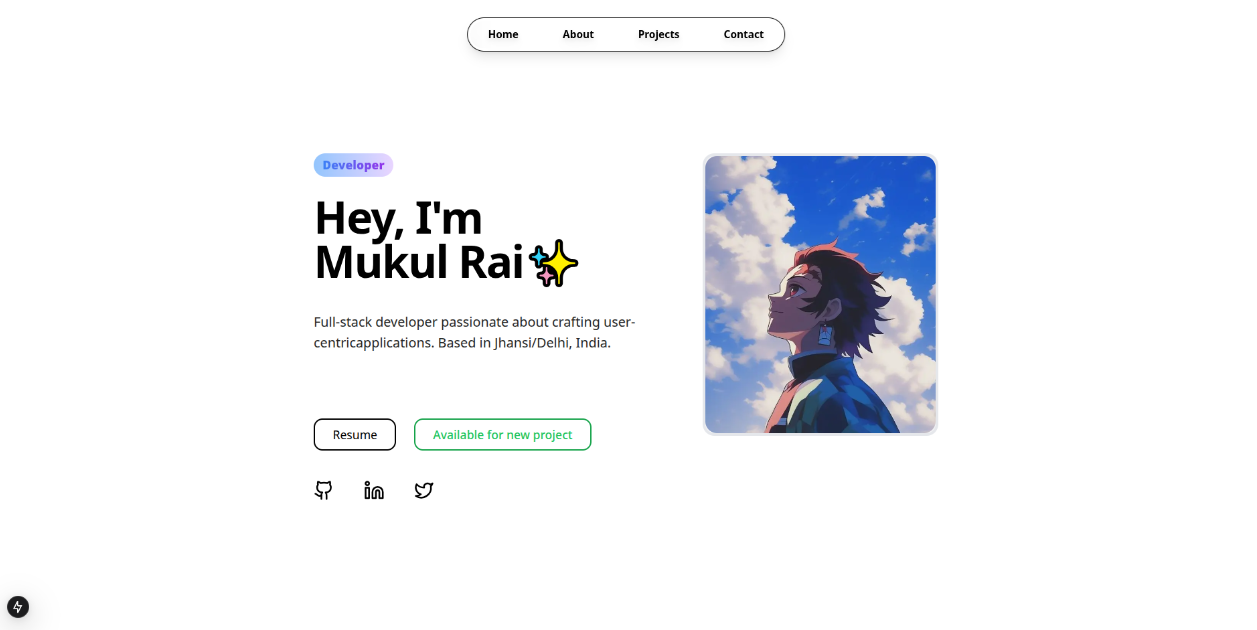The height and width of the screenshot is (630, 1257).
Task: Select Contact in the top navigation
Action: tap(744, 34)
